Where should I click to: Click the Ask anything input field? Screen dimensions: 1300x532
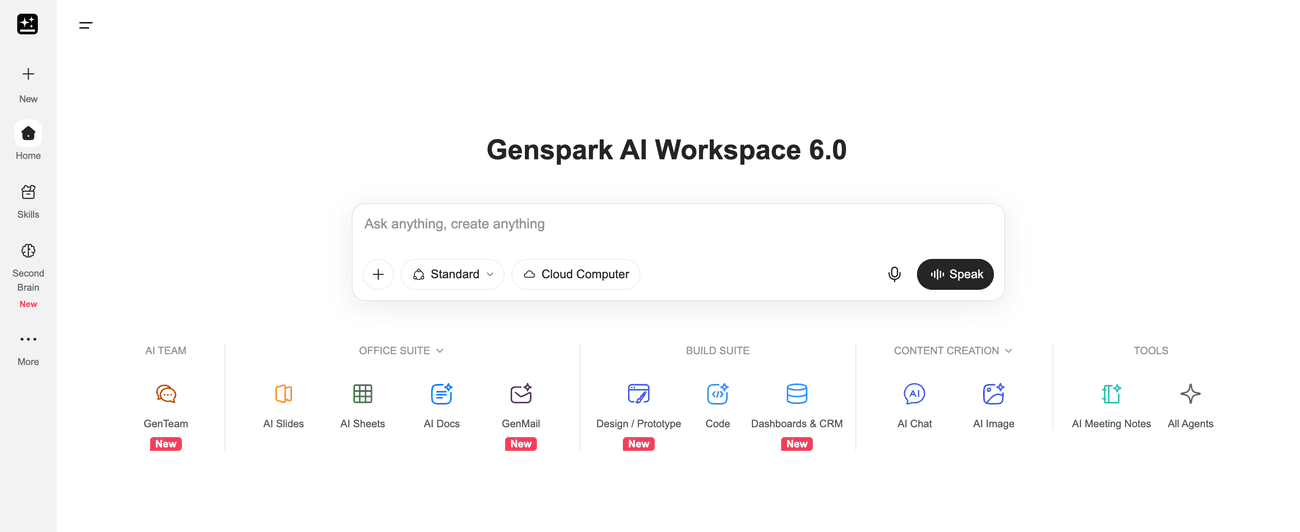[x=678, y=224]
